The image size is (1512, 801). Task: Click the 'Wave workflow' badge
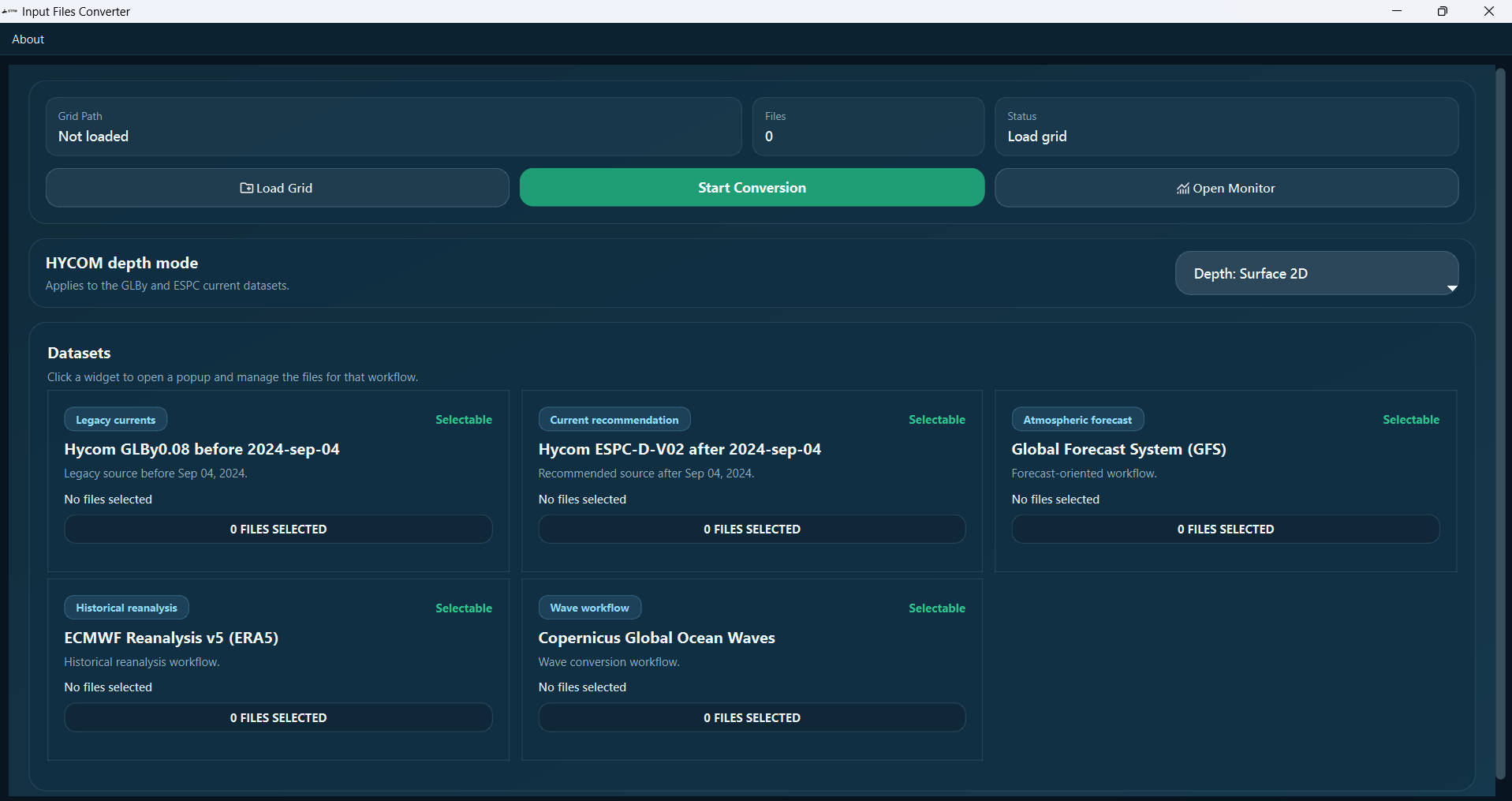(x=590, y=608)
